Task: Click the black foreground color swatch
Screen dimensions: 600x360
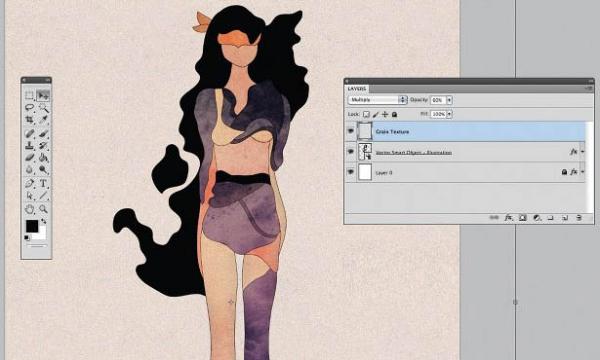Action: coord(32,226)
